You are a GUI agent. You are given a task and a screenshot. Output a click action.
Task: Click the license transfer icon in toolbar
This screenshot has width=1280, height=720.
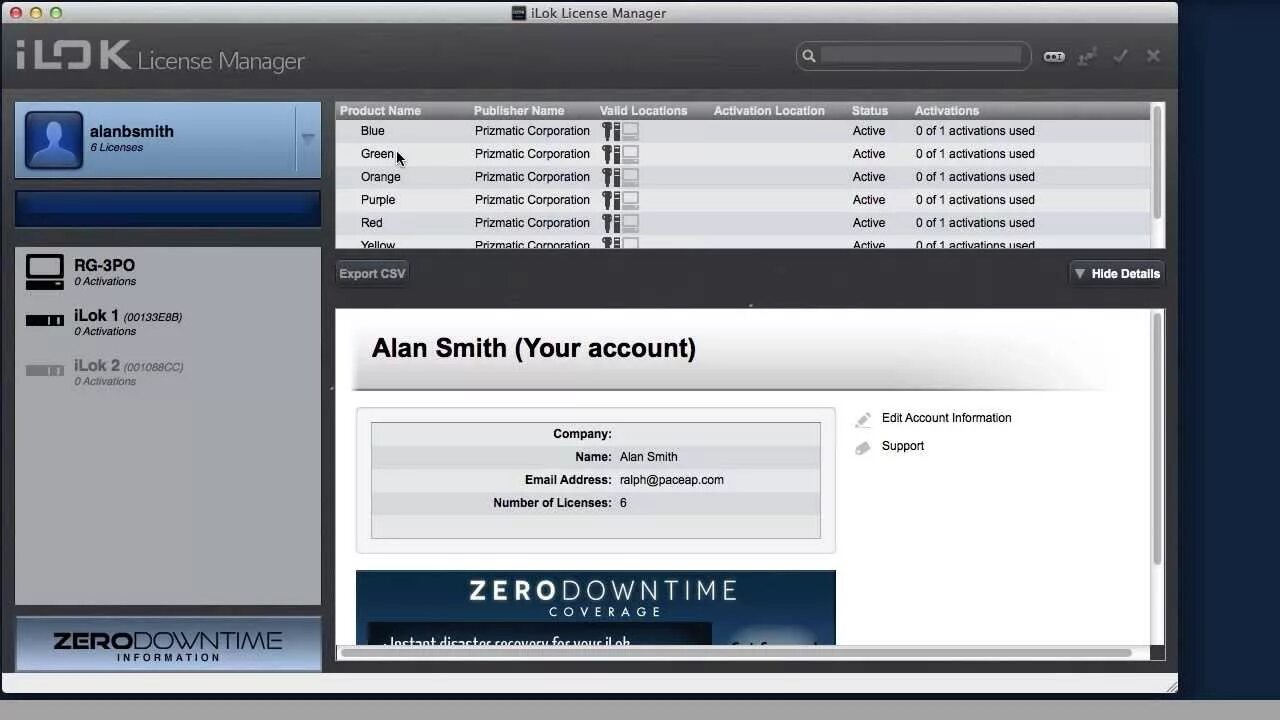(1087, 57)
